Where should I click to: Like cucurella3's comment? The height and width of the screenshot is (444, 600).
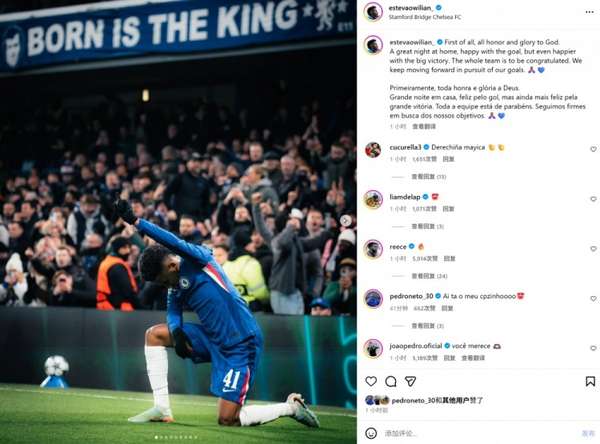click(593, 149)
